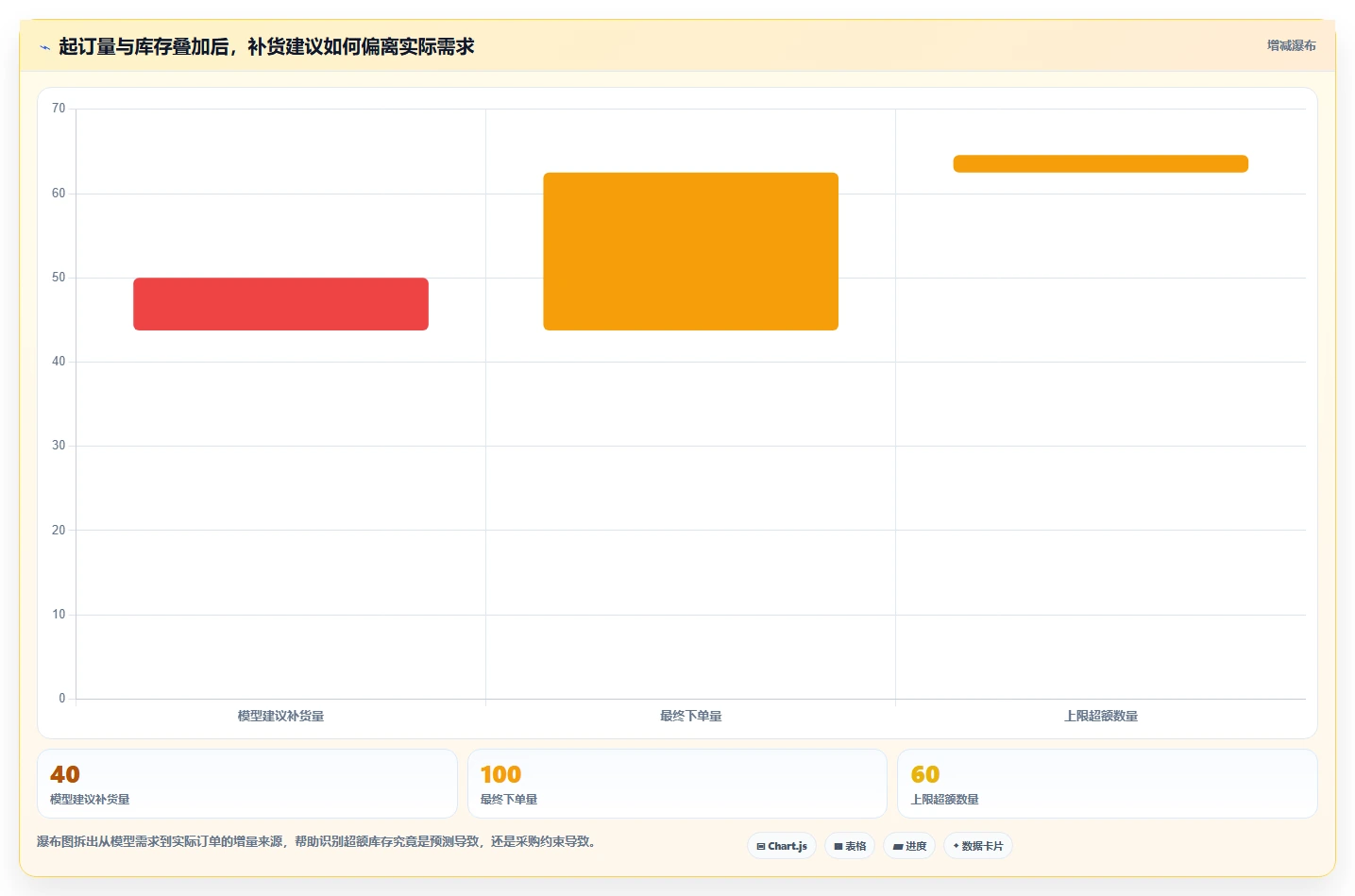The width and height of the screenshot is (1355, 896).
Task: Select the card showing 60 上限超额数量
Action: coord(1107,784)
